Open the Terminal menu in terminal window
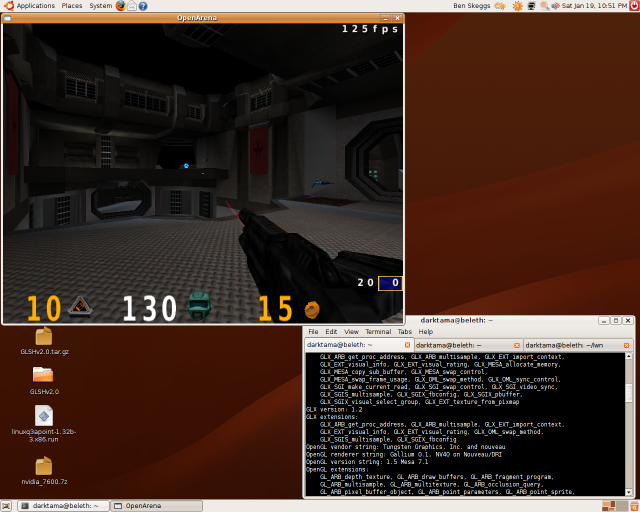The width and height of the screenshot is (640, 512). click(378, 331)
